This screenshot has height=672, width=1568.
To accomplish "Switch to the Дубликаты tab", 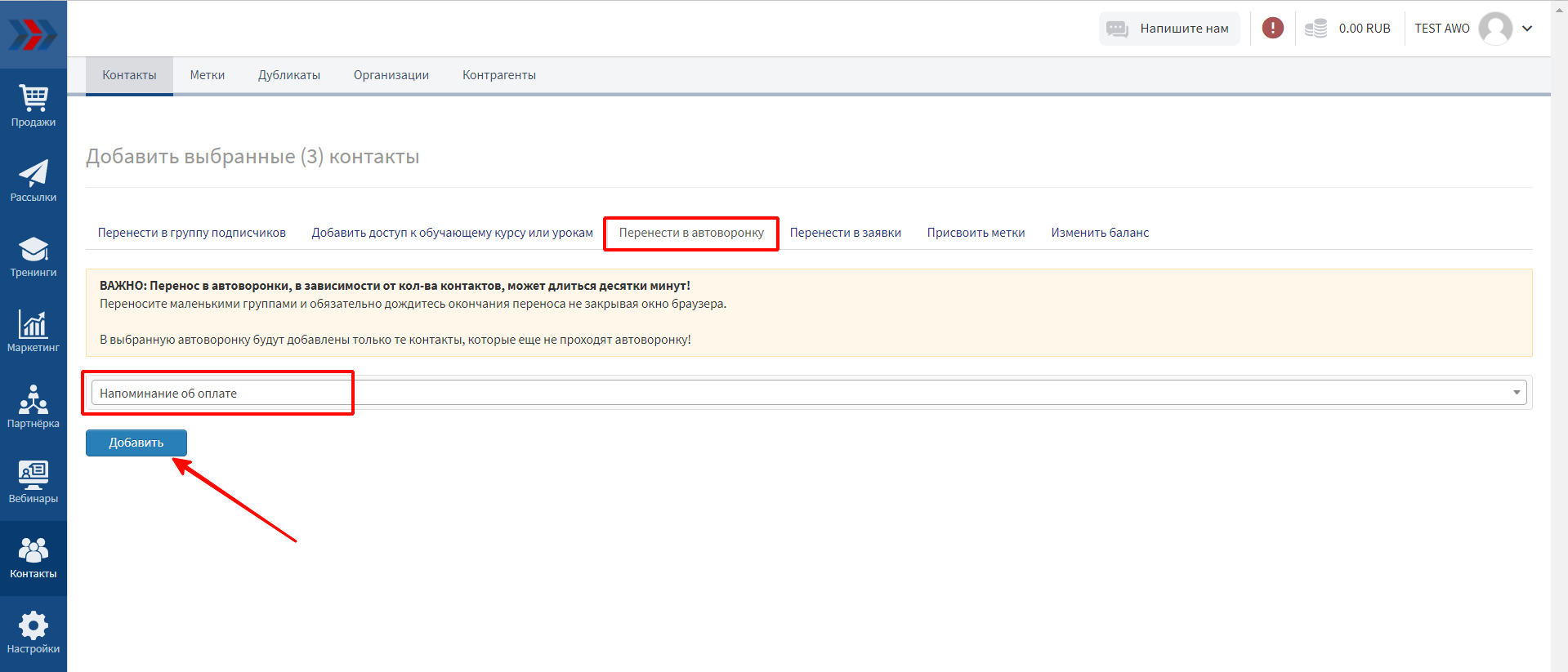I will [x=289, y=75].
